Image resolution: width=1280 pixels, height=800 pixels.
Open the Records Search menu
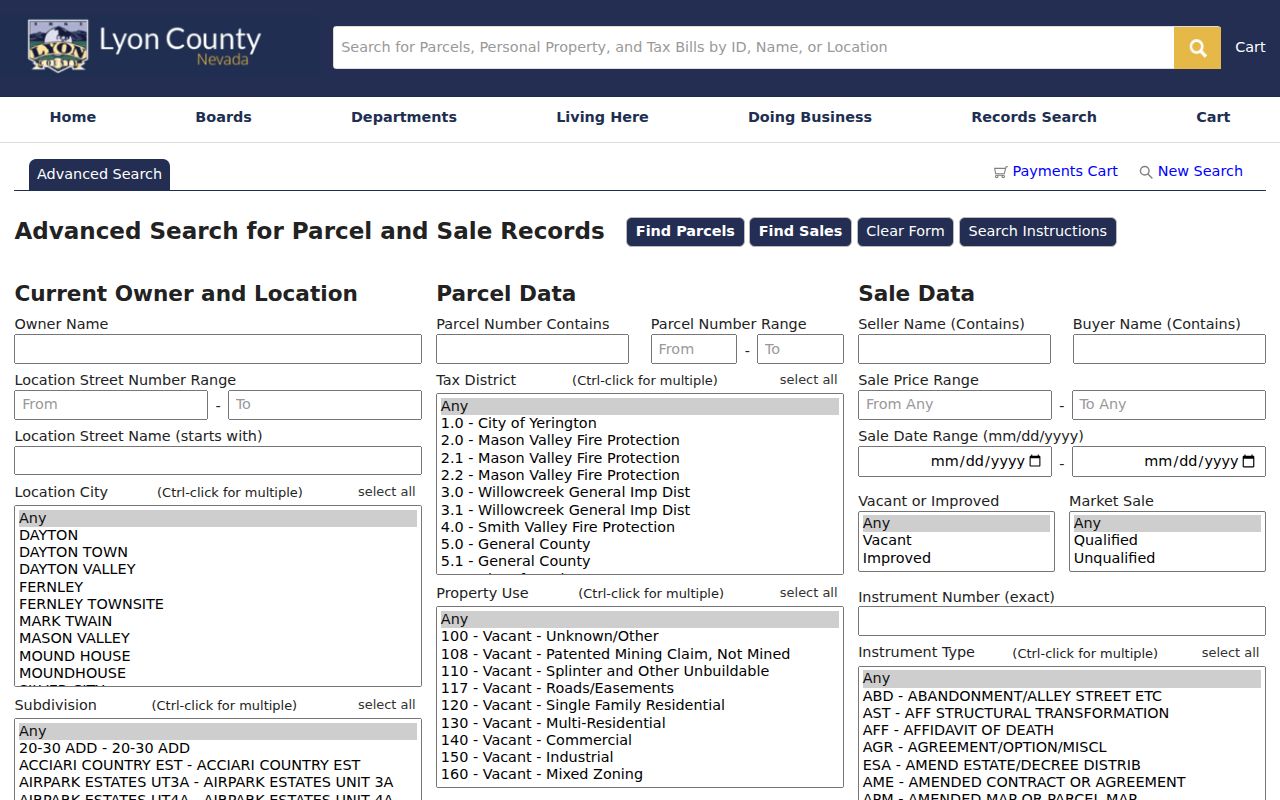pos(1034,117)
